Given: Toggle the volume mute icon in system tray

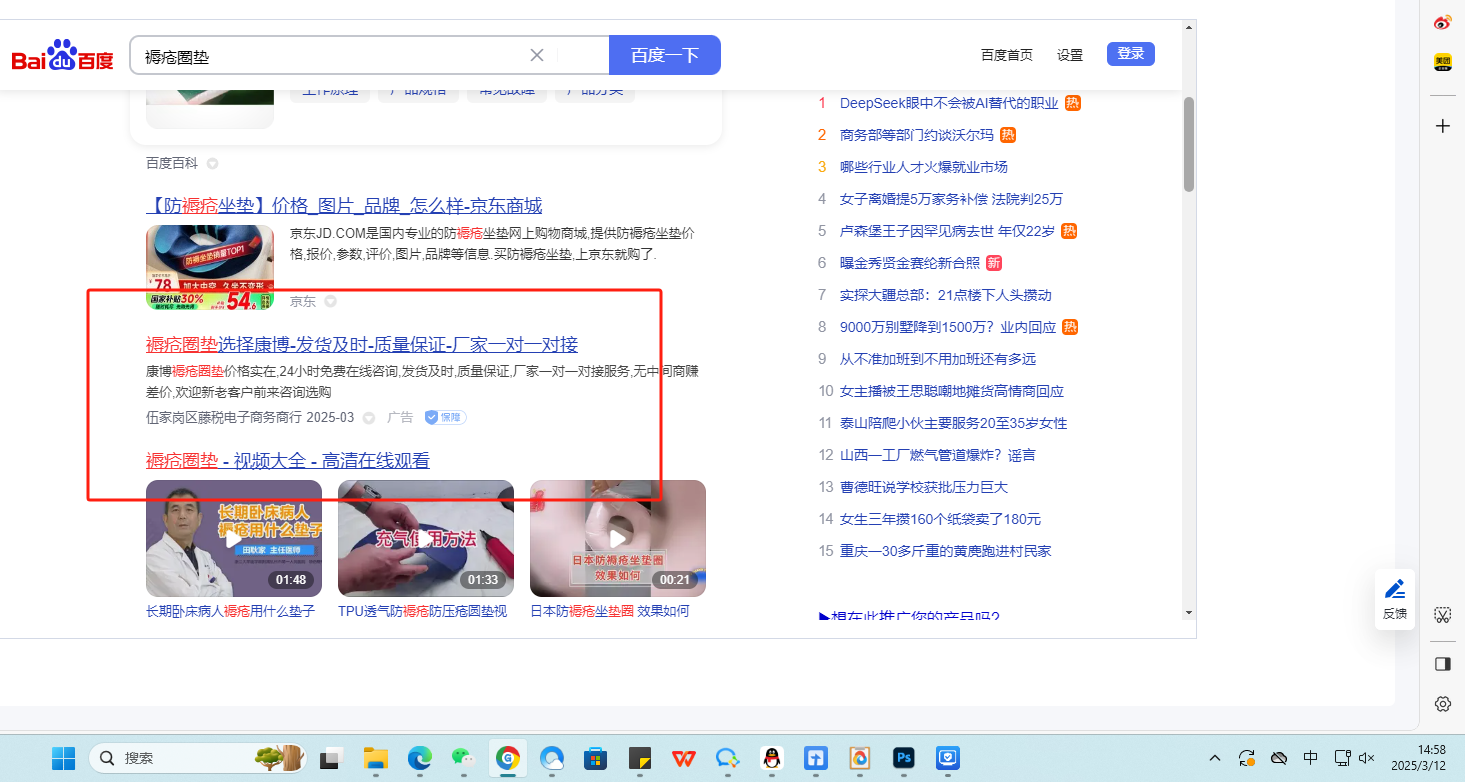Looking at the screenshot, I should [x=1367, y=758].
